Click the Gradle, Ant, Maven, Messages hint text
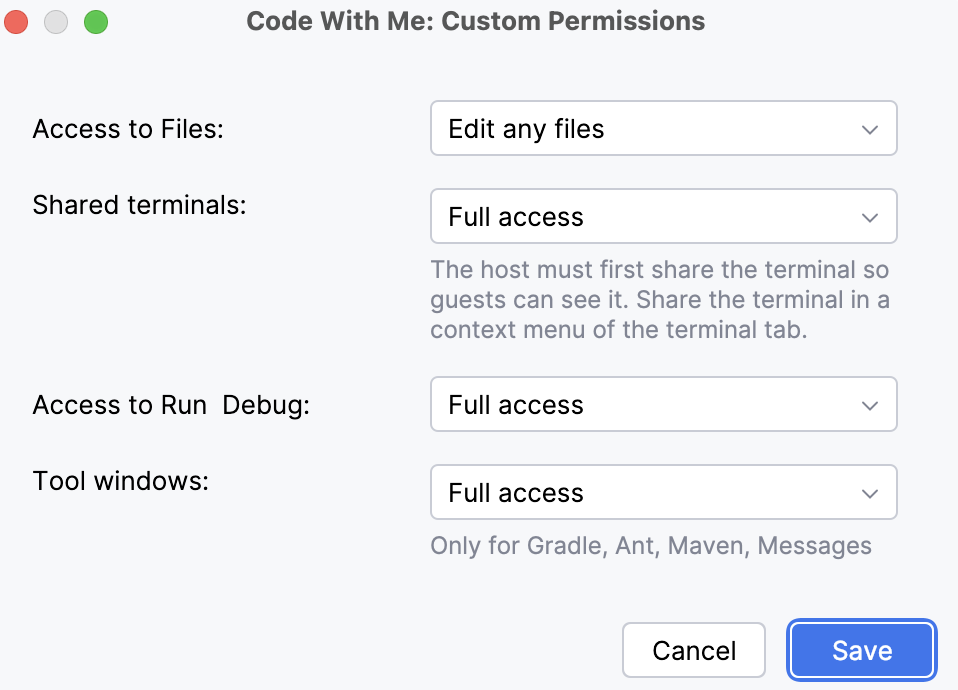The height and width of the screenshot is (690, 958). (x=650, y=546)
